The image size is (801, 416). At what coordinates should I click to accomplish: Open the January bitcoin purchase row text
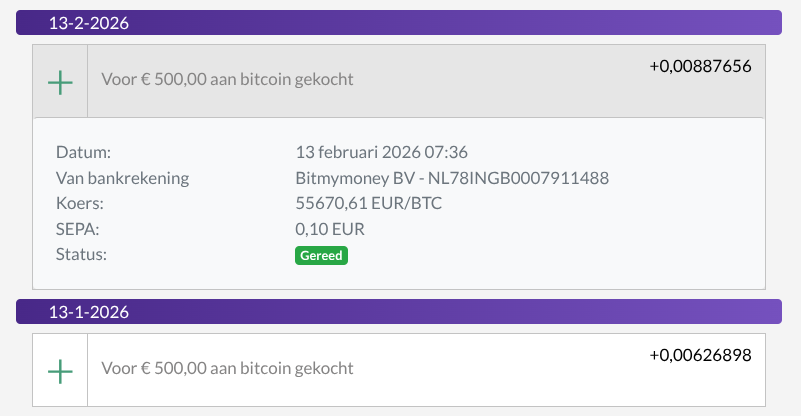click(x=227, y=368)
